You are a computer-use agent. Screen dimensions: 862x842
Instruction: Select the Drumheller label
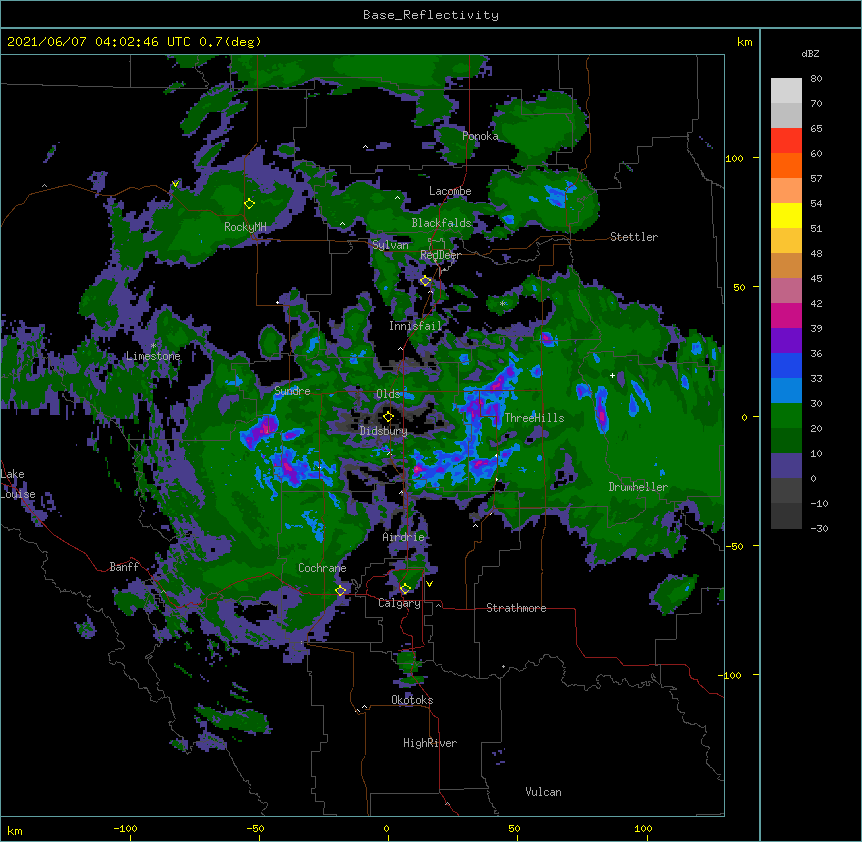point(638,487)
